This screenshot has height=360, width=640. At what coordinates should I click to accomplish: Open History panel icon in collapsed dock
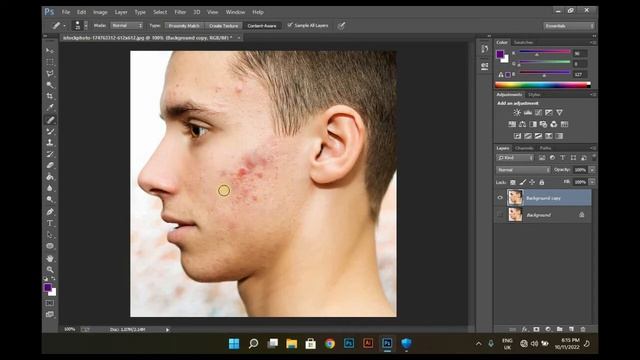(484, 49)
